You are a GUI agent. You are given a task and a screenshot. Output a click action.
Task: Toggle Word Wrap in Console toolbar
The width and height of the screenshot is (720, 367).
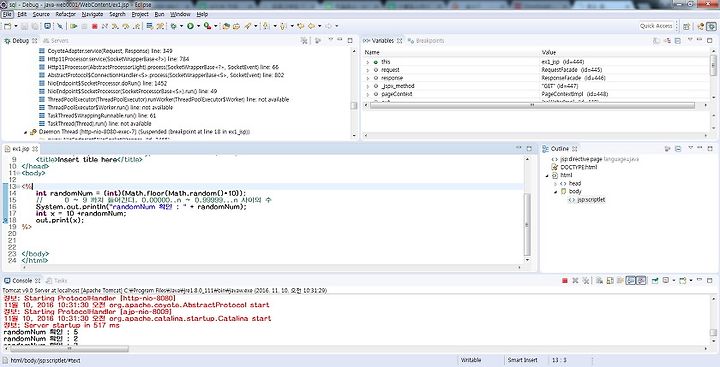[620, 280]
